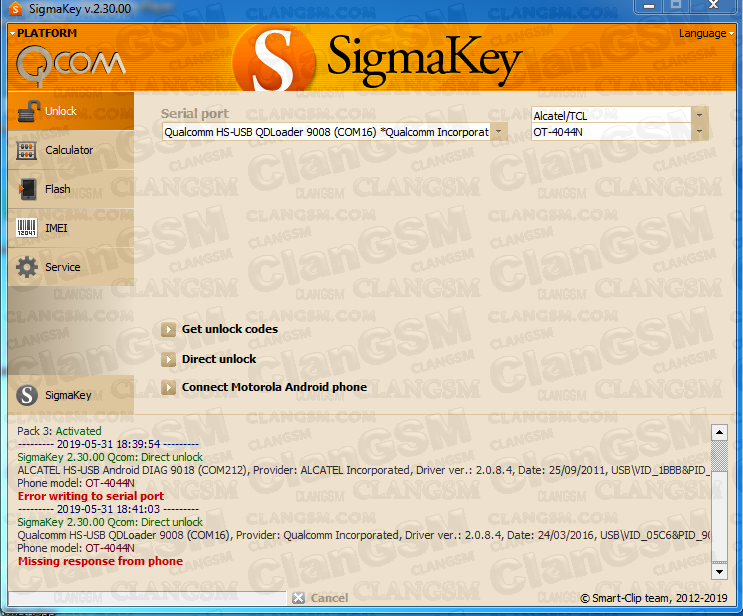
Task: Click log line 'Qualcomm HS-USB QDLoader 9008 (COM16), Provider'
Action: click(x=363, y=535)
